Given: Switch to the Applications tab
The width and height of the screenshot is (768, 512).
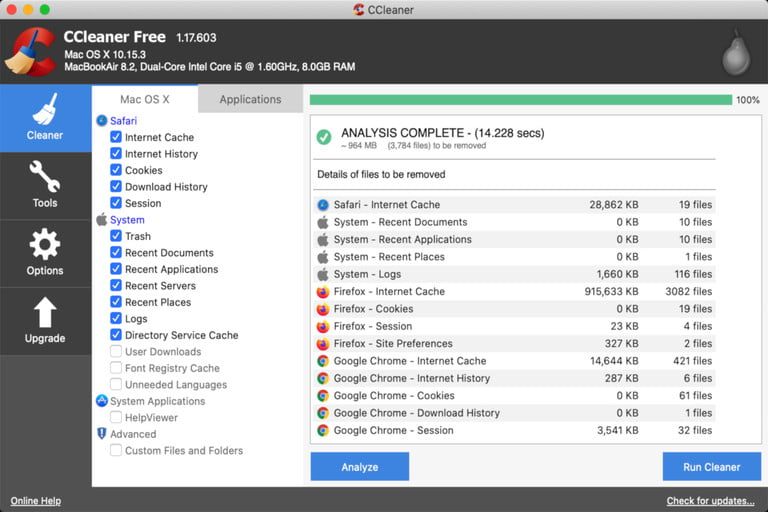Looking at the screenshot, I should (250, 99).
